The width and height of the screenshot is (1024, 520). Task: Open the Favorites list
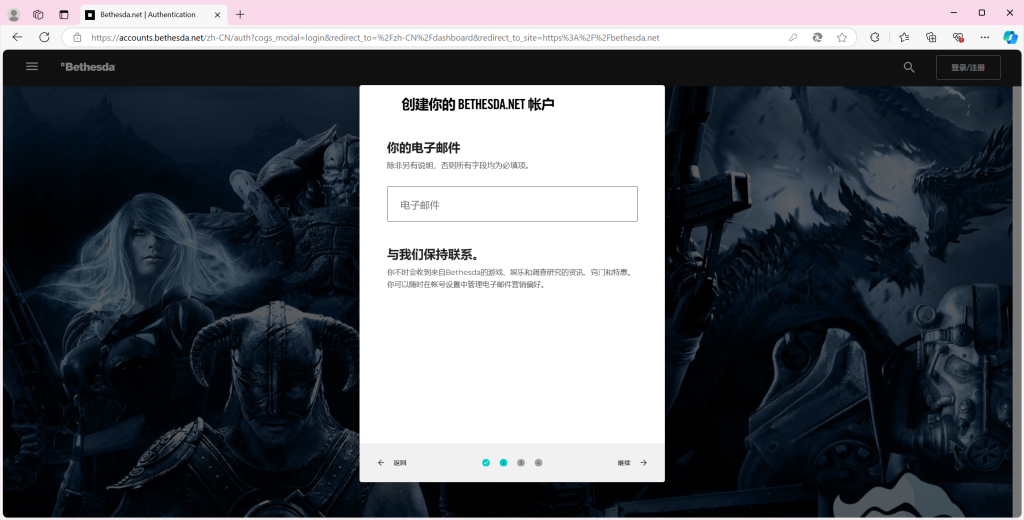904,38
